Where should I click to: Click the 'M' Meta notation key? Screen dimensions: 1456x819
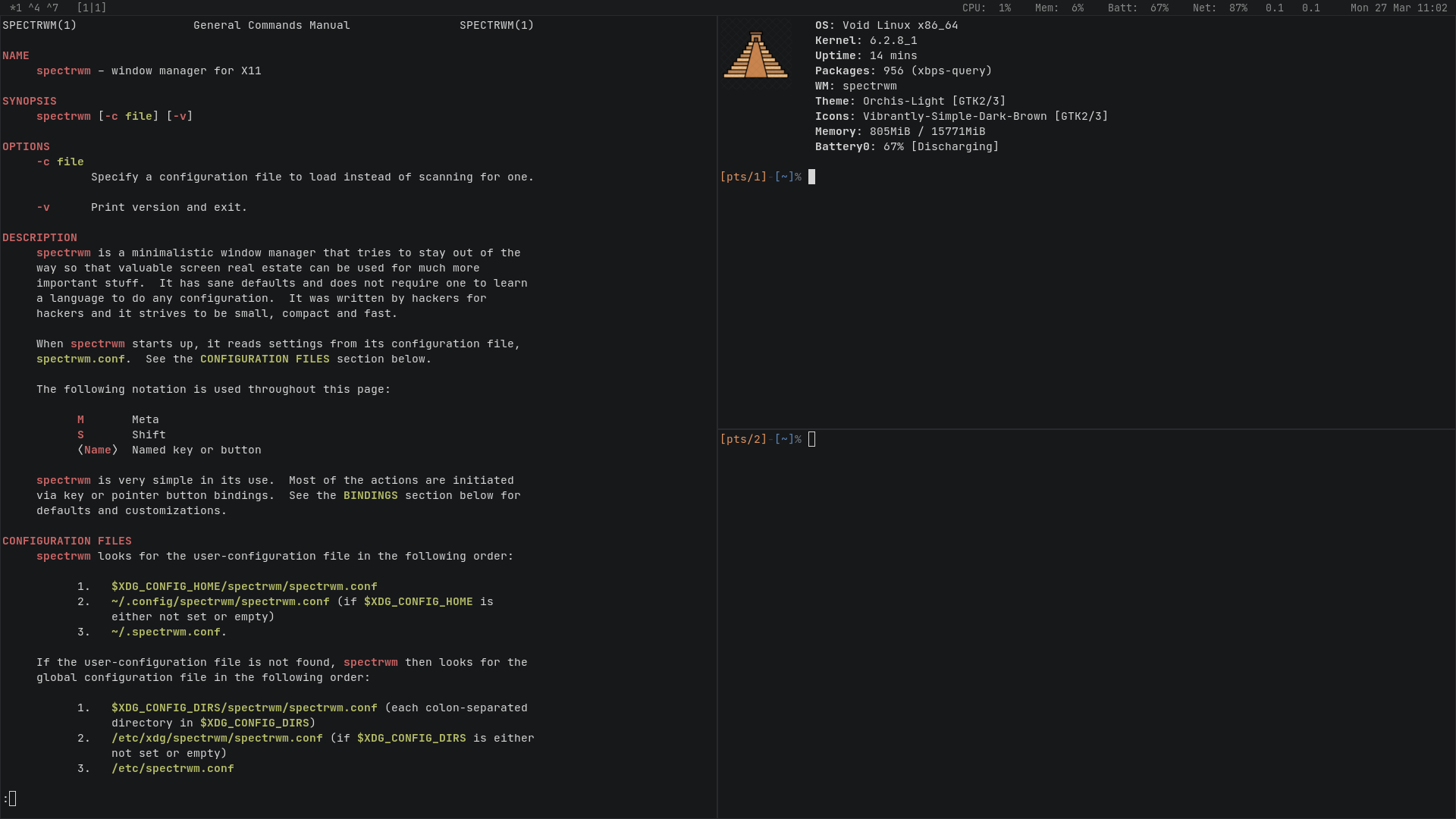[x=80, y=419]
